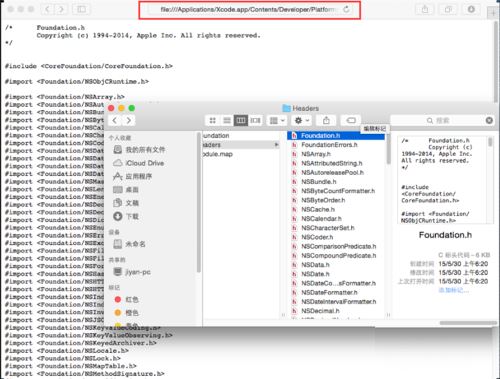Image resolution: width=500 pixels, height=379 pixels.
Task: Go forward in Finder window
Action: (x=129, y=120)
